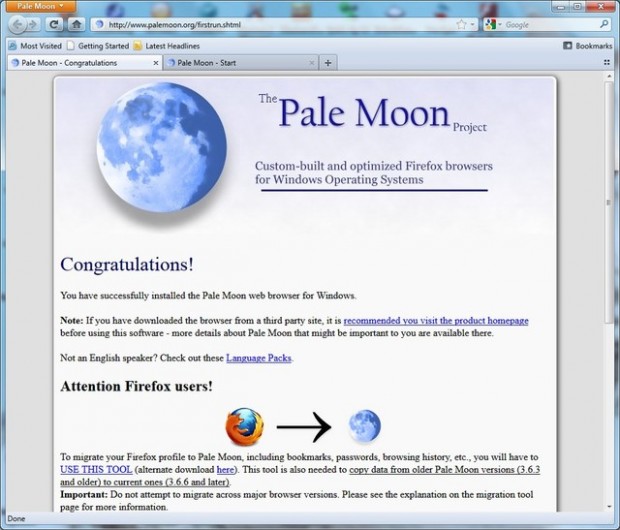The image size is (620, 530).
Task: Switch to Pale Moon - Congratulations tab
Action: 85,62
